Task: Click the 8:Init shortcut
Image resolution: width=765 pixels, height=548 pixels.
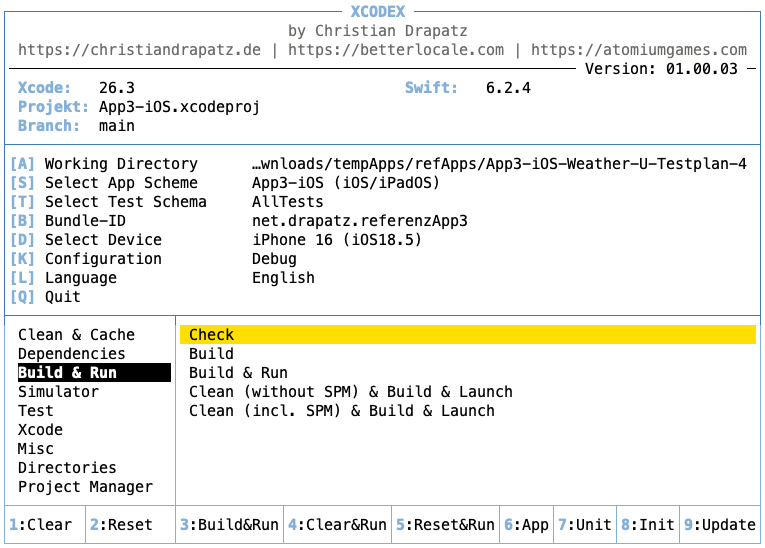Action: 648,525
